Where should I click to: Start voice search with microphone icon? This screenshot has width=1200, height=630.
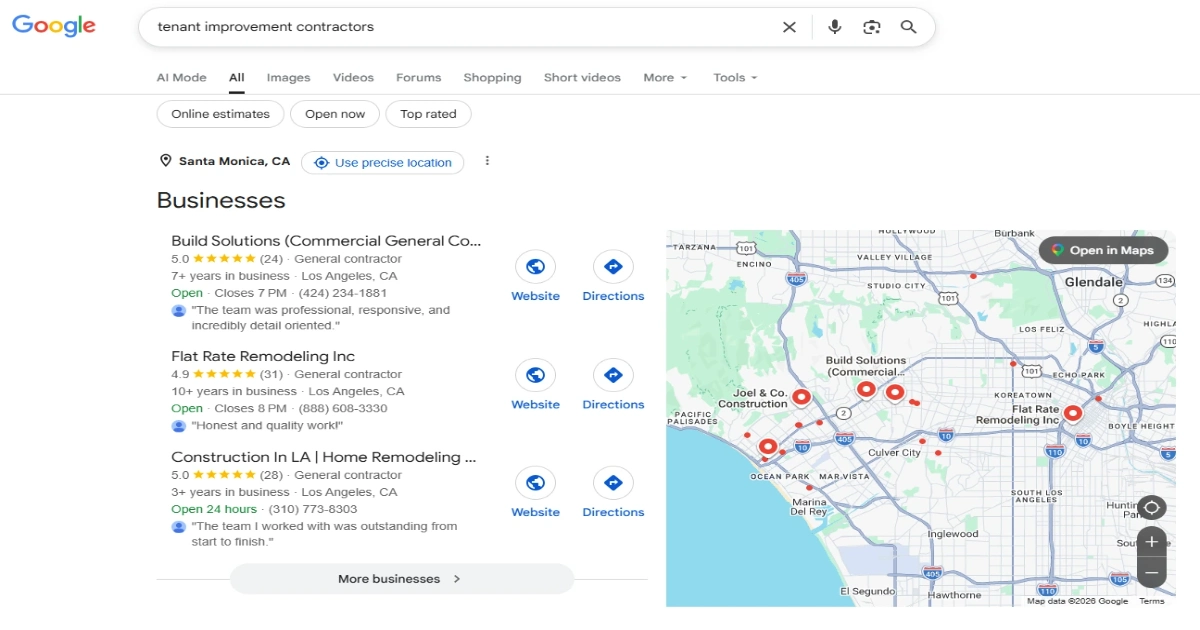click(835, 27)
